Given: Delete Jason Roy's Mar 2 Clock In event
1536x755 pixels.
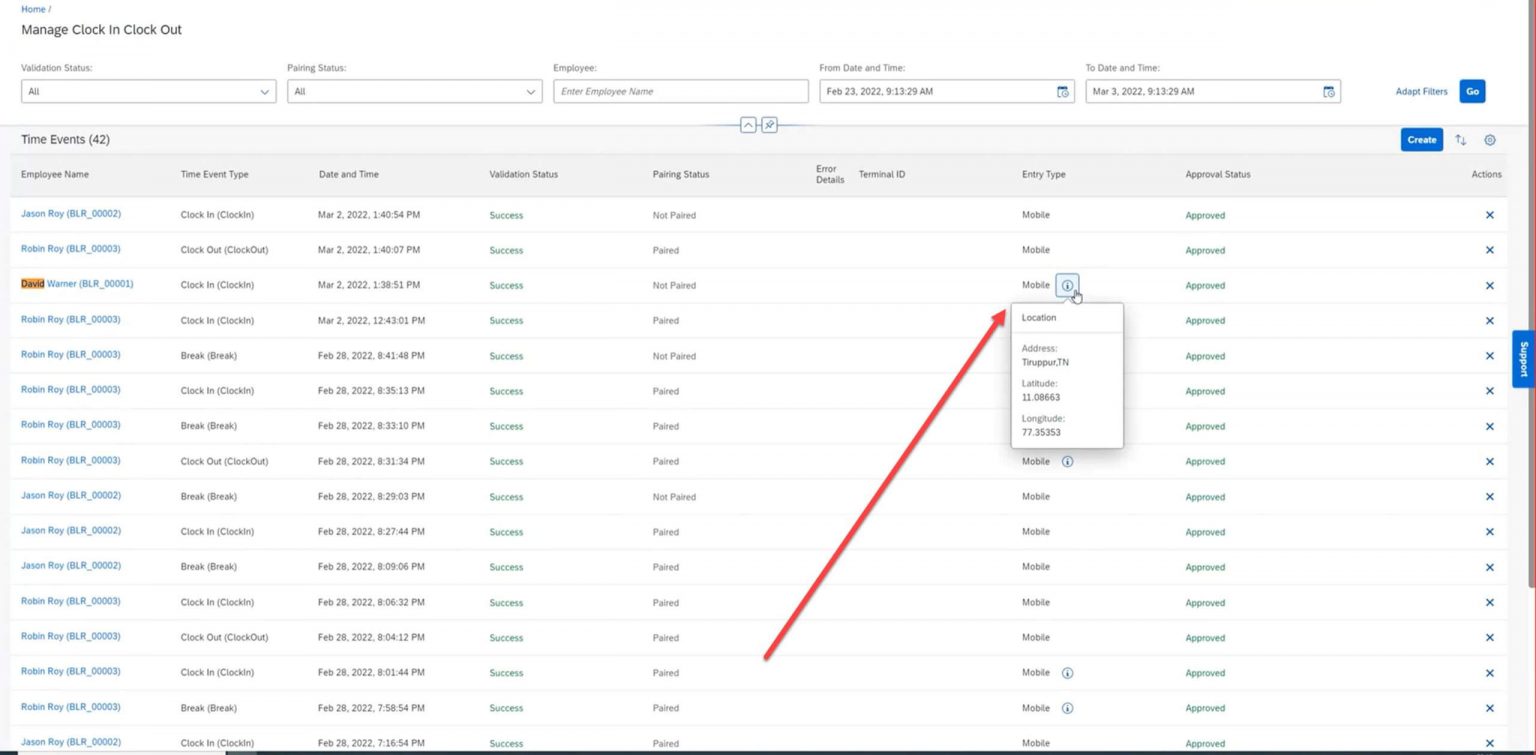Looking at the screenshot, I should tap(1489, 214).
